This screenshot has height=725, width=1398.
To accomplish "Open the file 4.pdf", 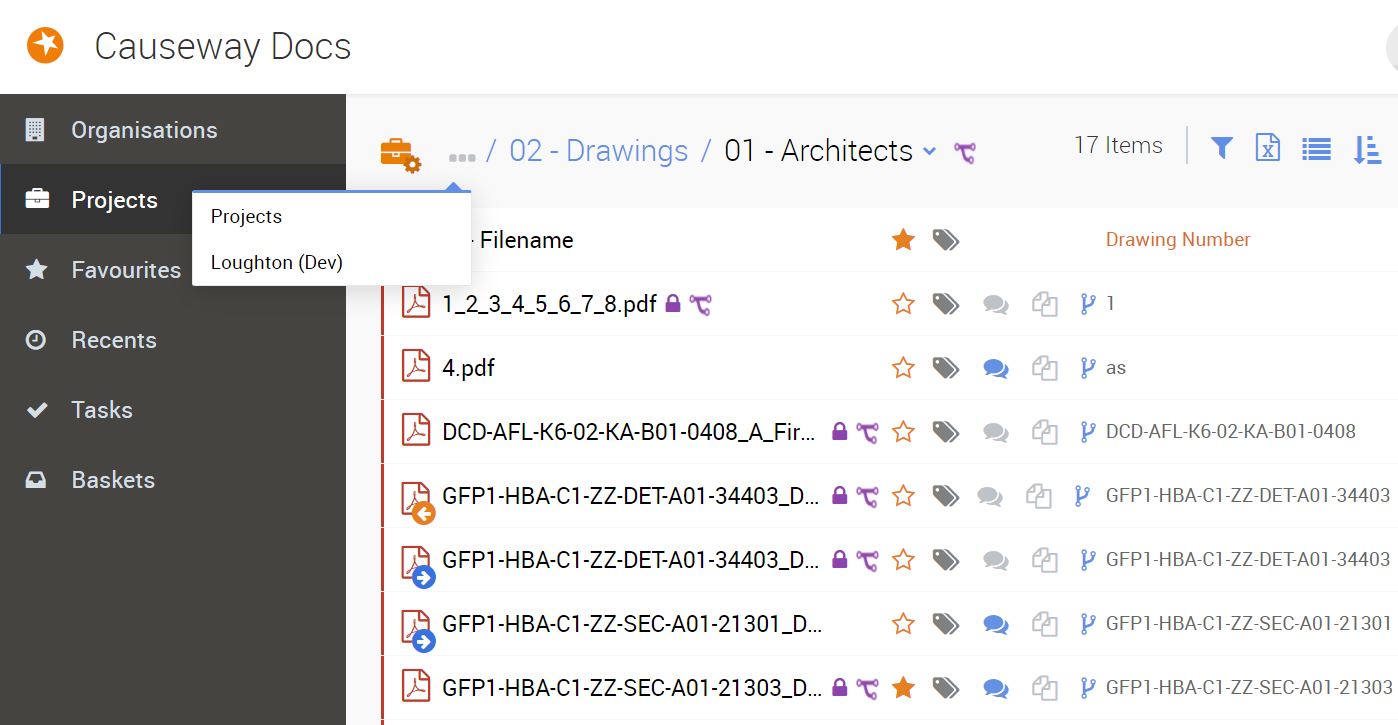I will point(468,368).
